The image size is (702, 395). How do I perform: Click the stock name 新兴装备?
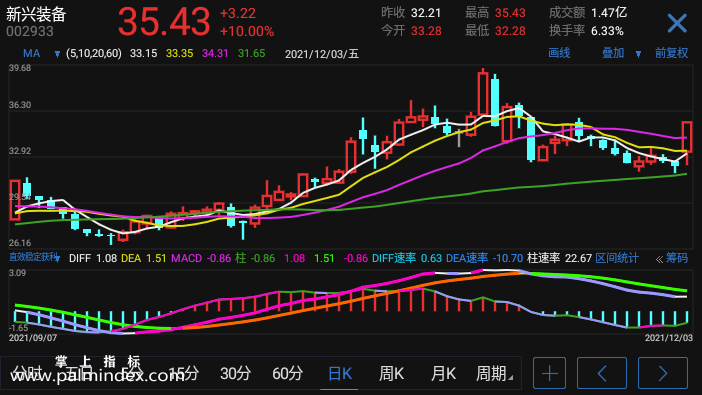click(36, 15)
